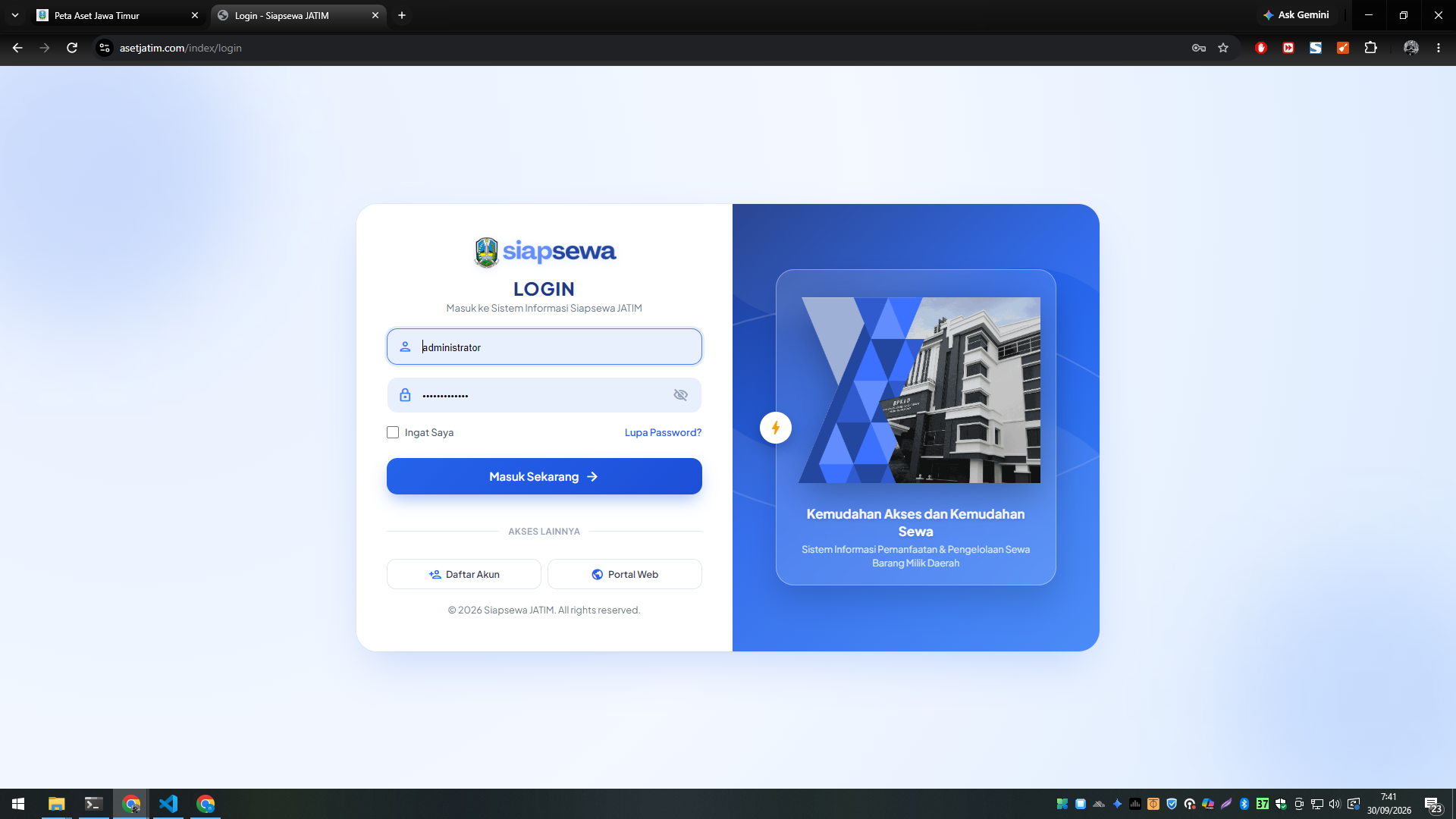Click the copyright 2026 Siapsewa JATIM text

[x=544, y=610]
